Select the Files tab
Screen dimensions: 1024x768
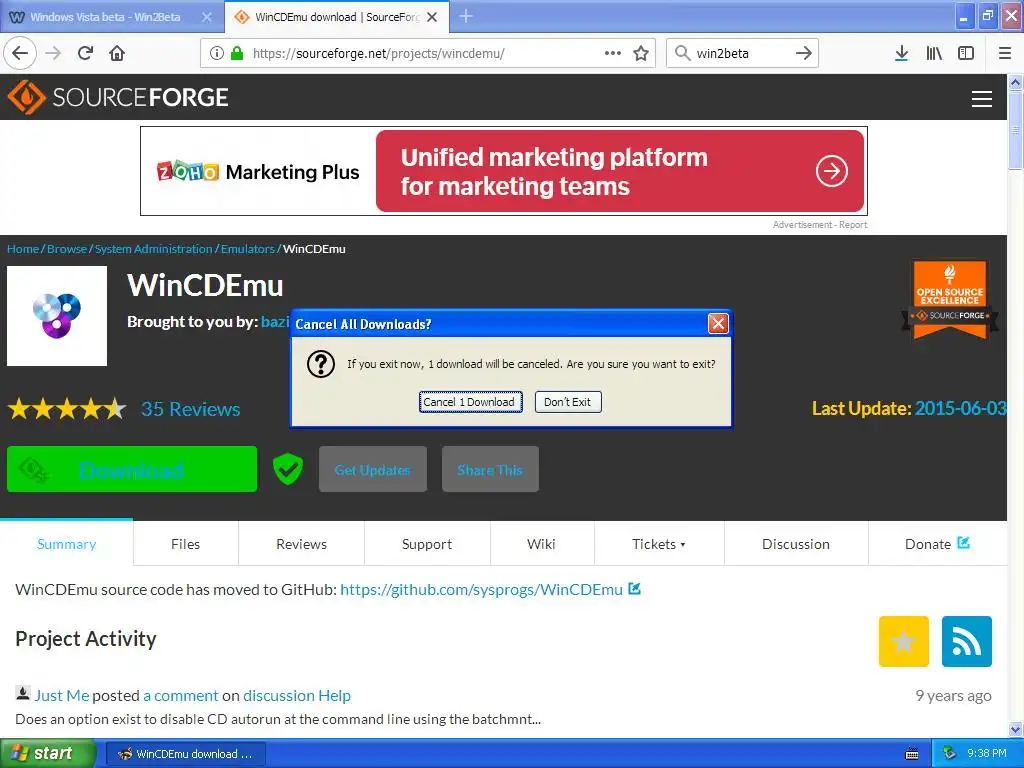pyautogui.click(x=185, y=544)
